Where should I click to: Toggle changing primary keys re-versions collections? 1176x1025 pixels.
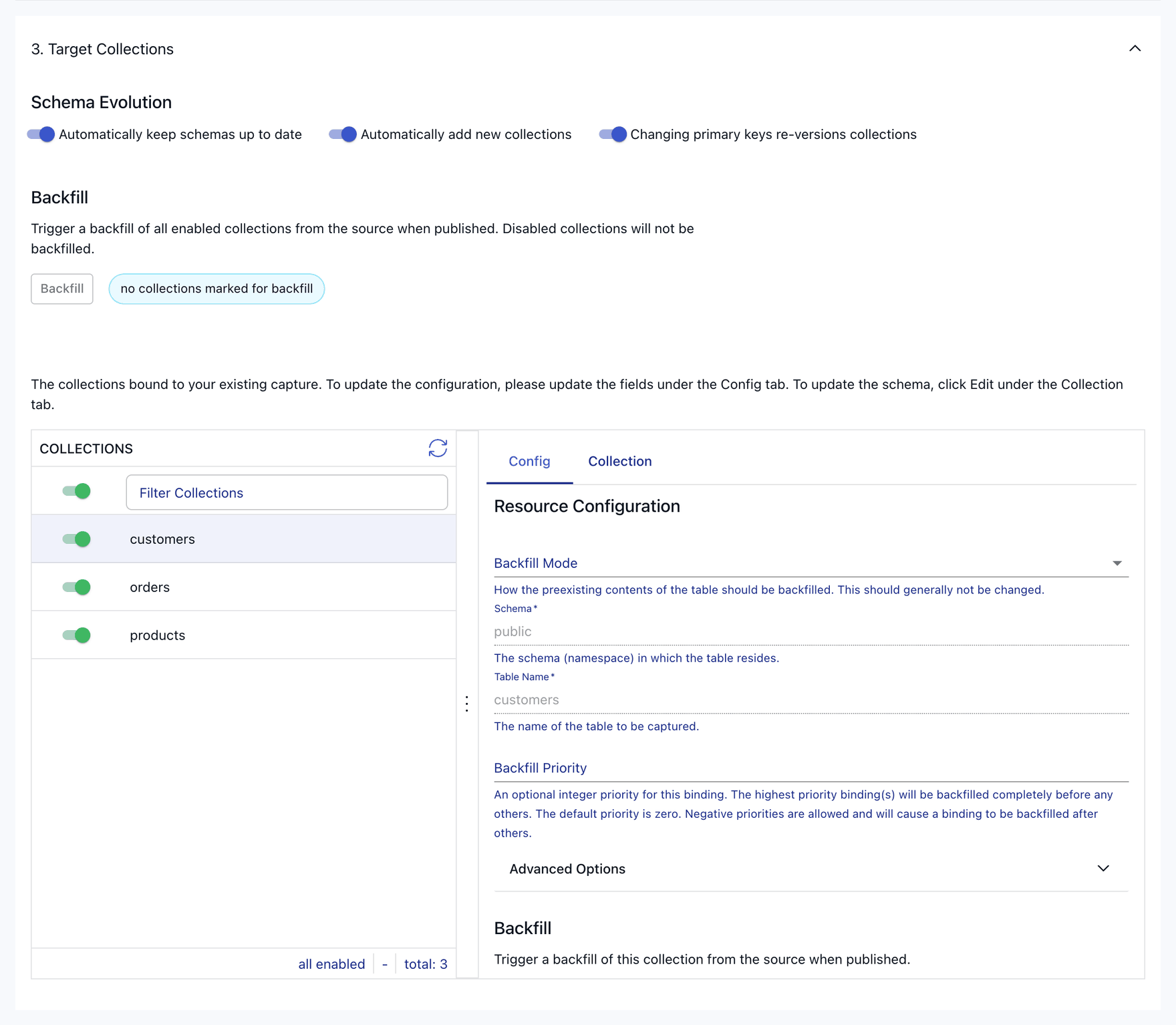[613, 134]
